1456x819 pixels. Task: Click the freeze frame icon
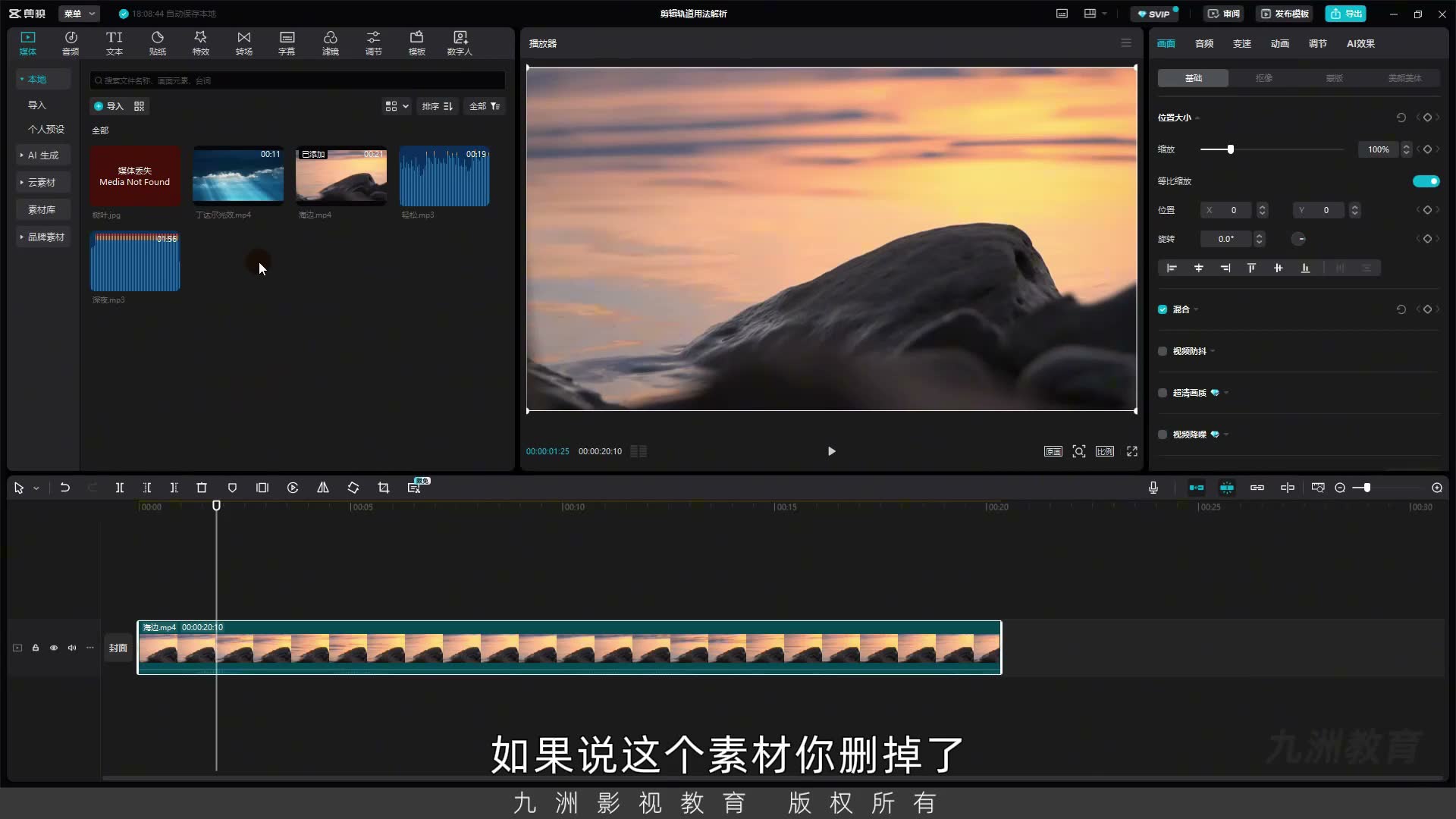(x=262, y=488)
